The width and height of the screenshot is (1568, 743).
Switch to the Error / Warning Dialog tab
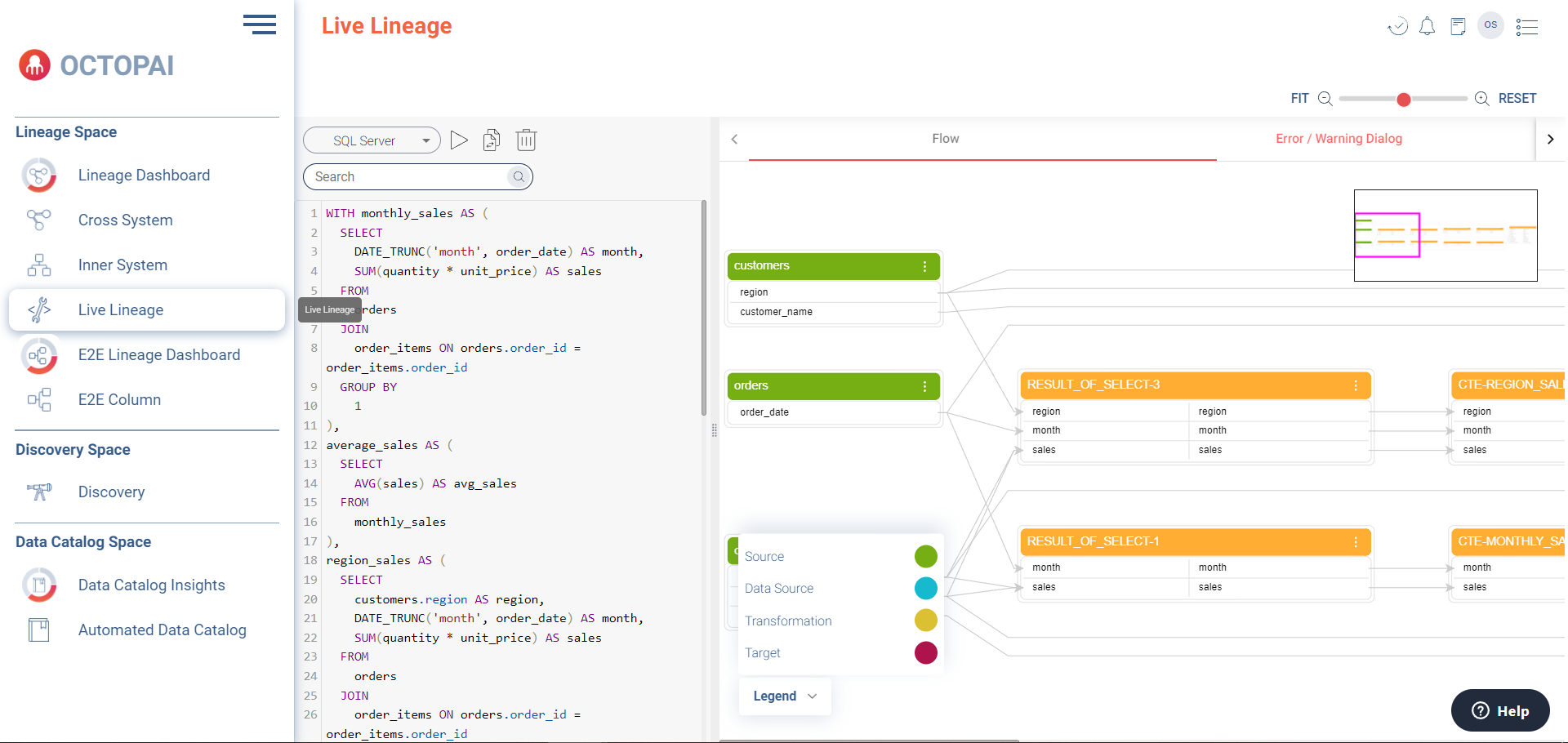click(1339, 139)
